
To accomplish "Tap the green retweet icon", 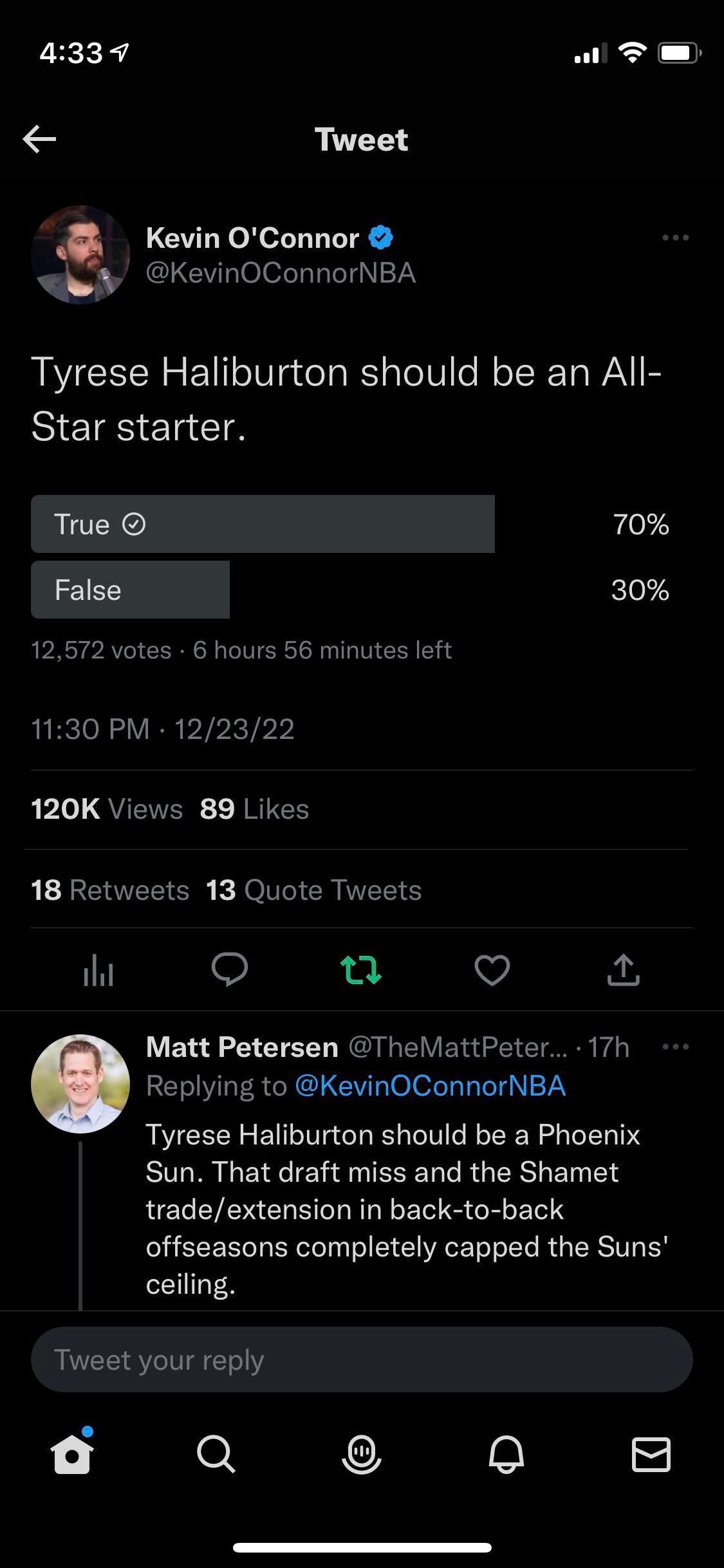I will (x=361, y=970).
